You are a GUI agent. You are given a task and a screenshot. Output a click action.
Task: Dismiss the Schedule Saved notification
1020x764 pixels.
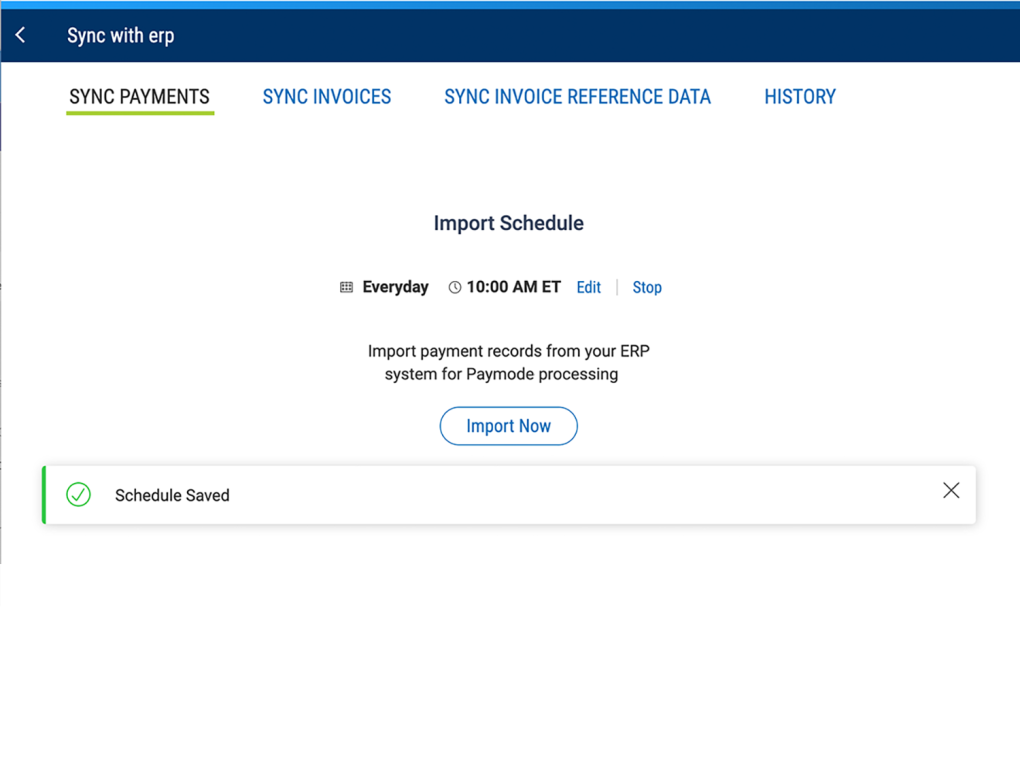950,490
